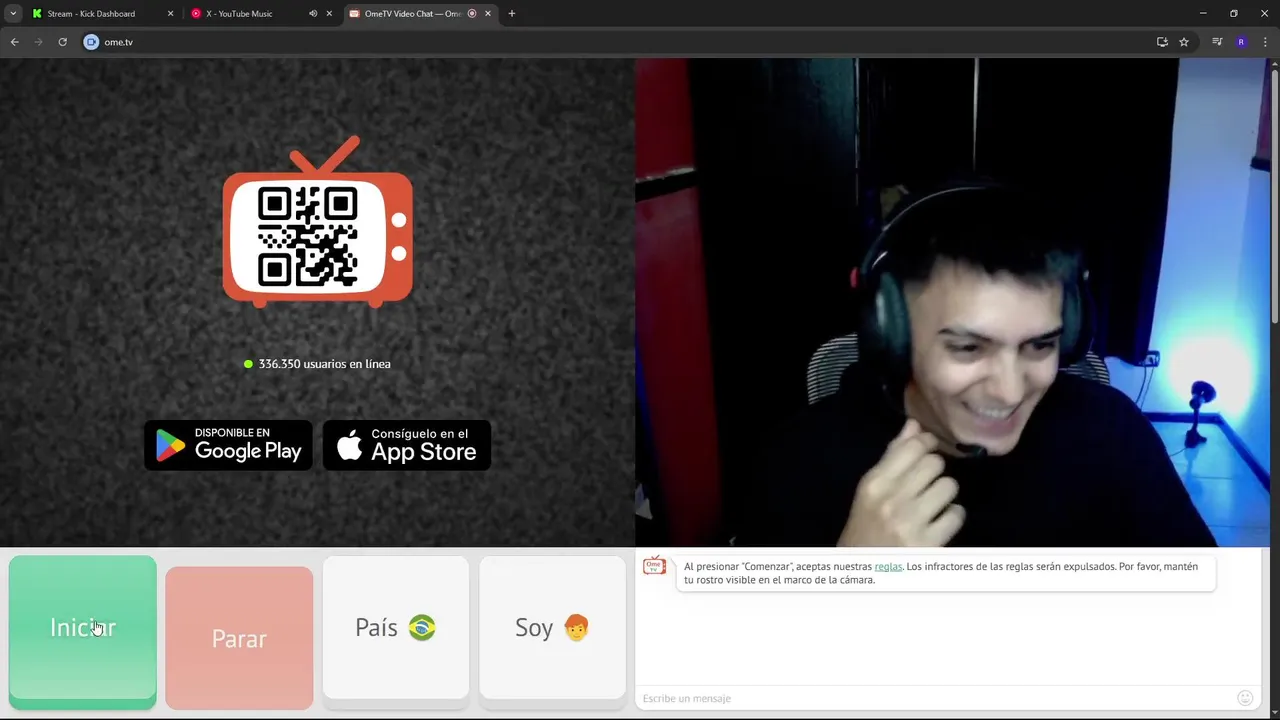This screenshot has width=1280, height=720.
Task: Close the OmeTV Video Chat tab
Action: click(x=488, y=14)
